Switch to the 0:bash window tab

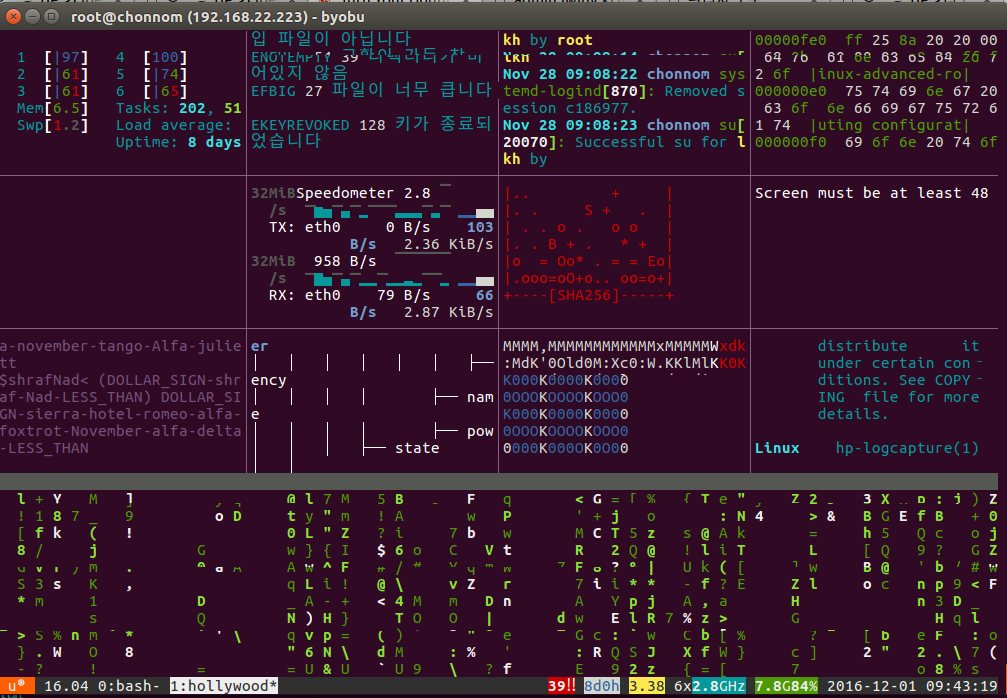click(128, 686)
